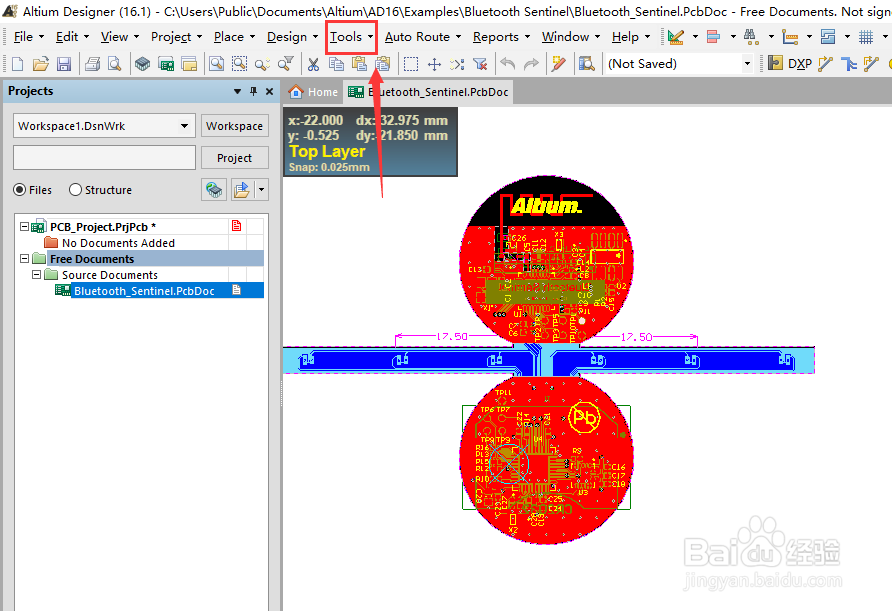Click the Workspace button
The width and height of the screenshot is (892, 611).
click(x=234, y=126)
